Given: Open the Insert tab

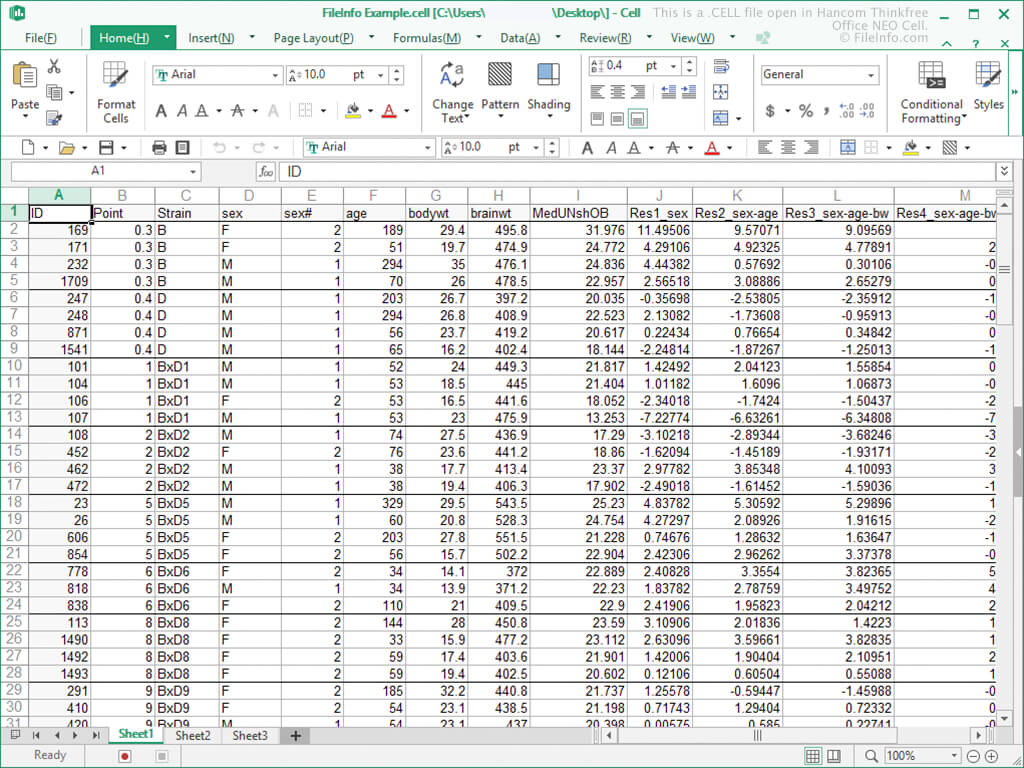Looking at the screenshot, I should (211, 38).
